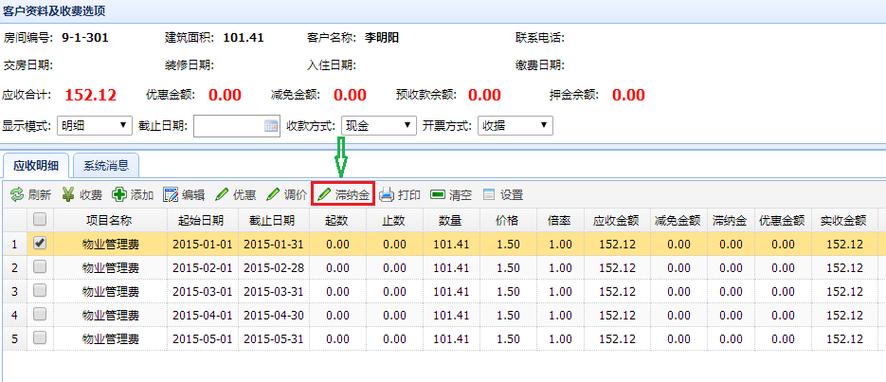Click the 价格 column header
Viewport: 886px width, 382px height.
(507, 220)
